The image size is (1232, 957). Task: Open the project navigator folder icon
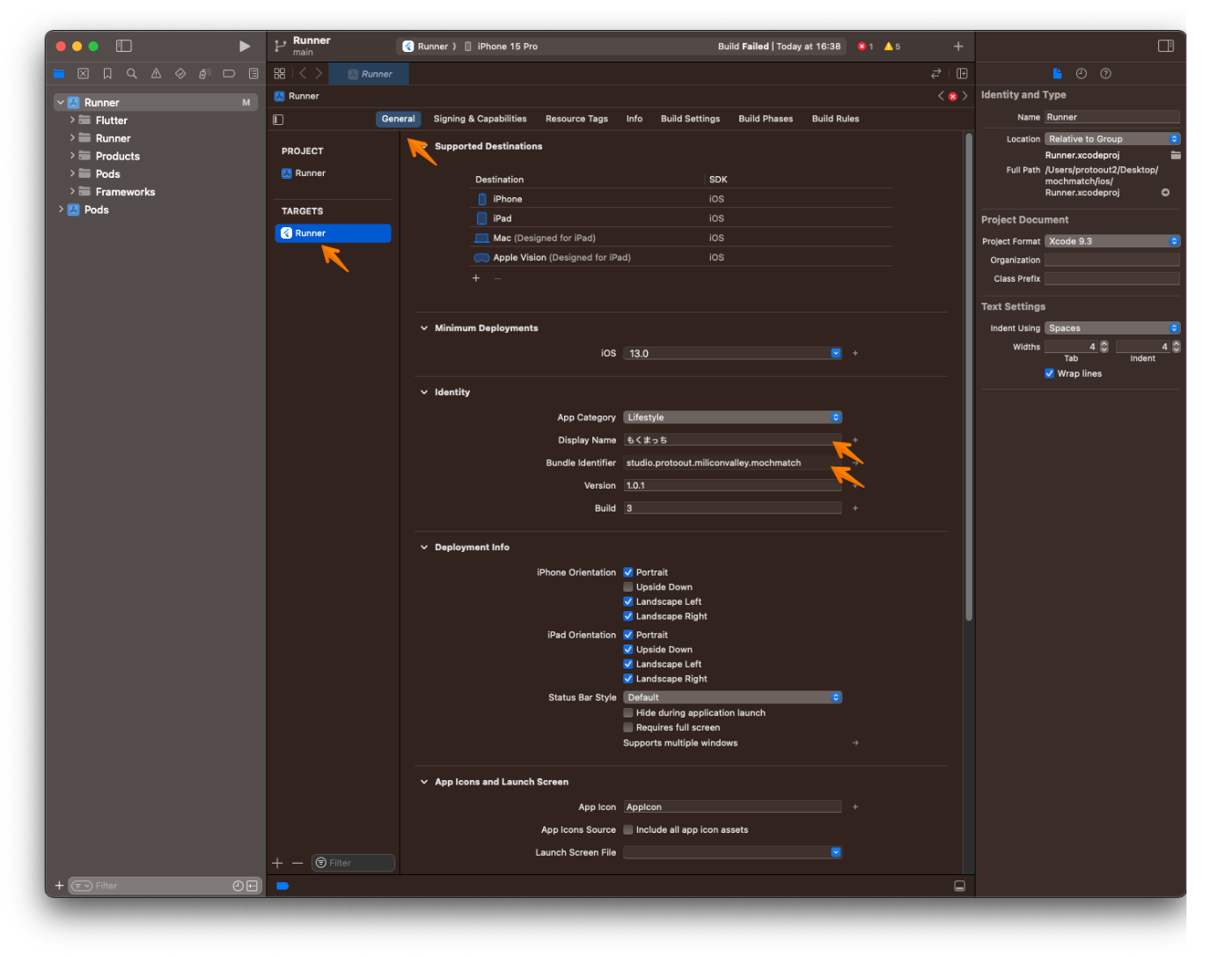point(59,74)
